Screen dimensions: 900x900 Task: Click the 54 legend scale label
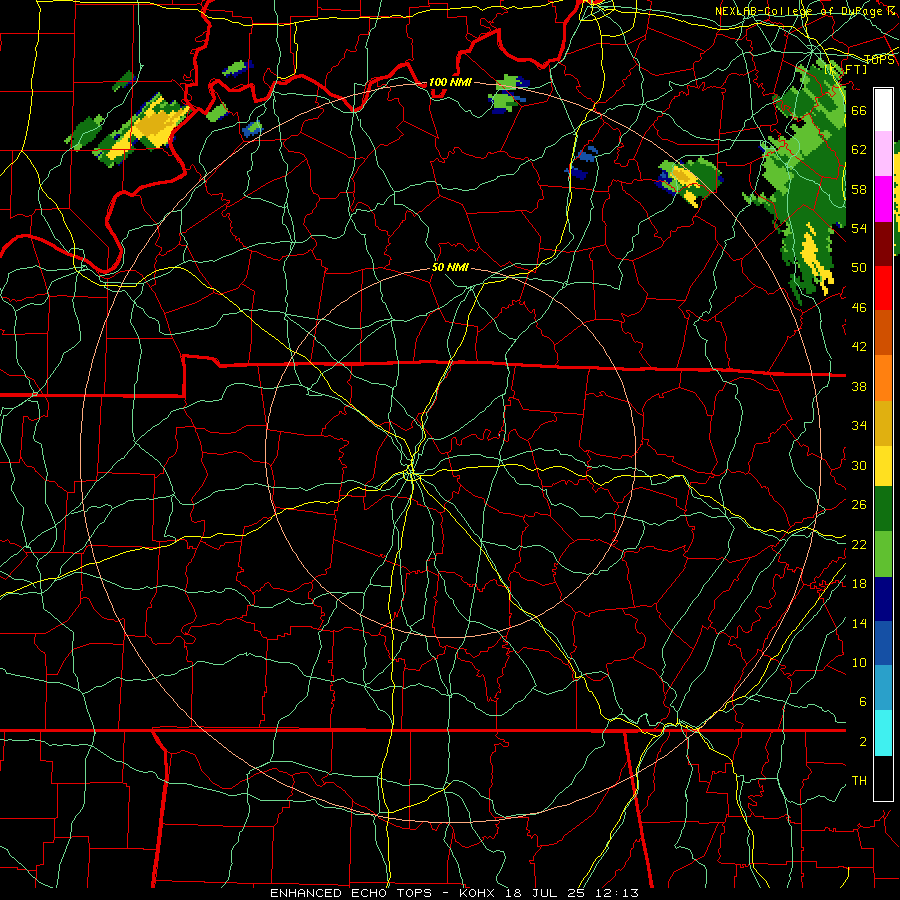(859, 228)
